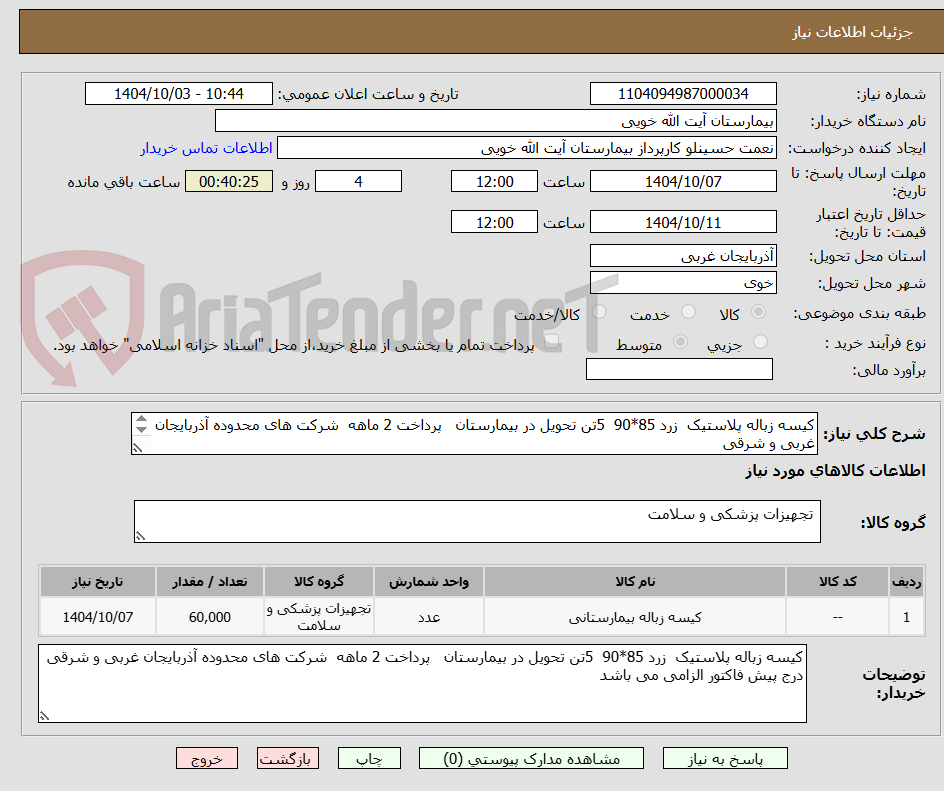
Task: Click the خروج exit button
Action: click(207, 758)
